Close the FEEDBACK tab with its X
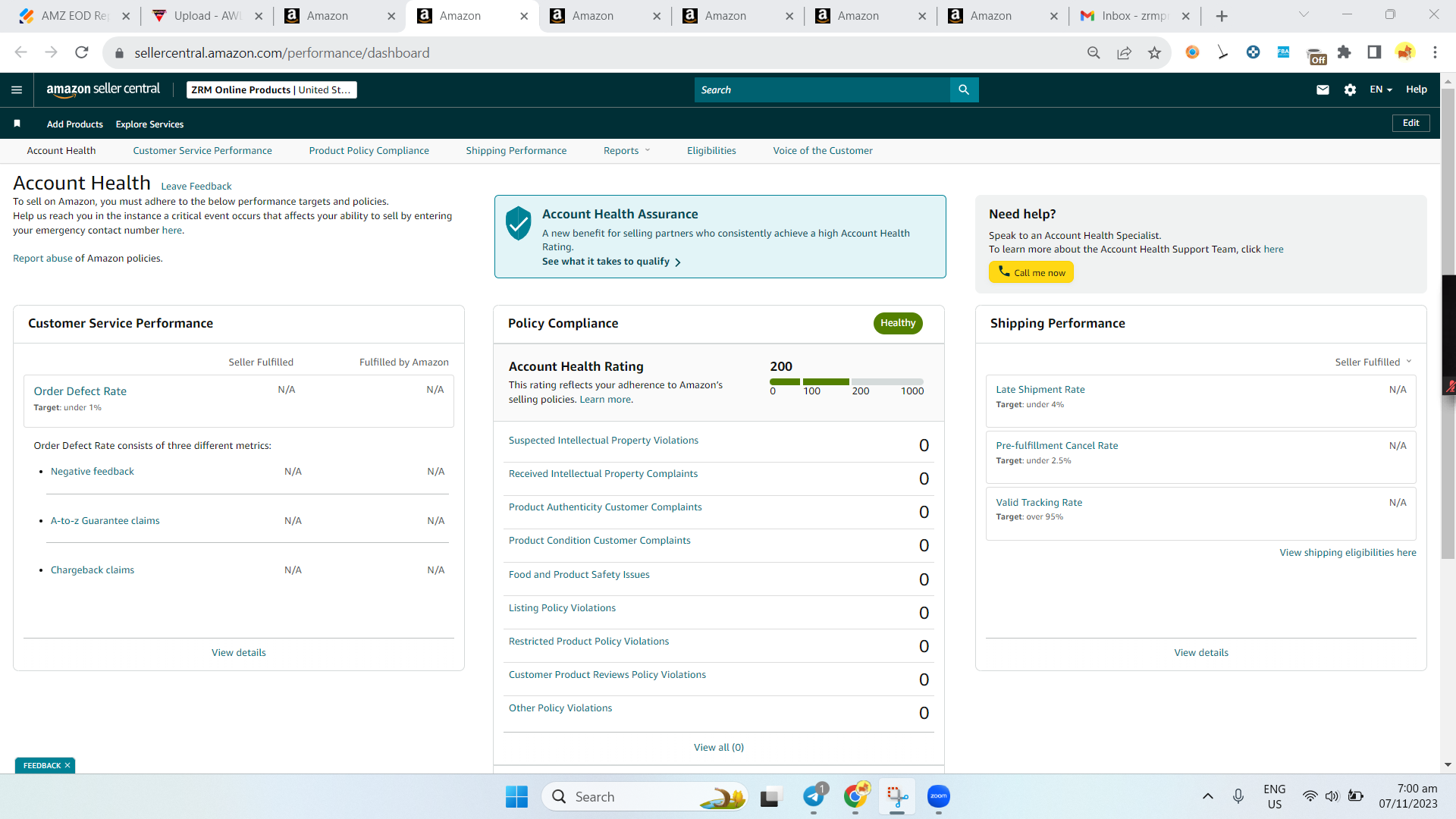1456x819 pixels. point(67,765)
